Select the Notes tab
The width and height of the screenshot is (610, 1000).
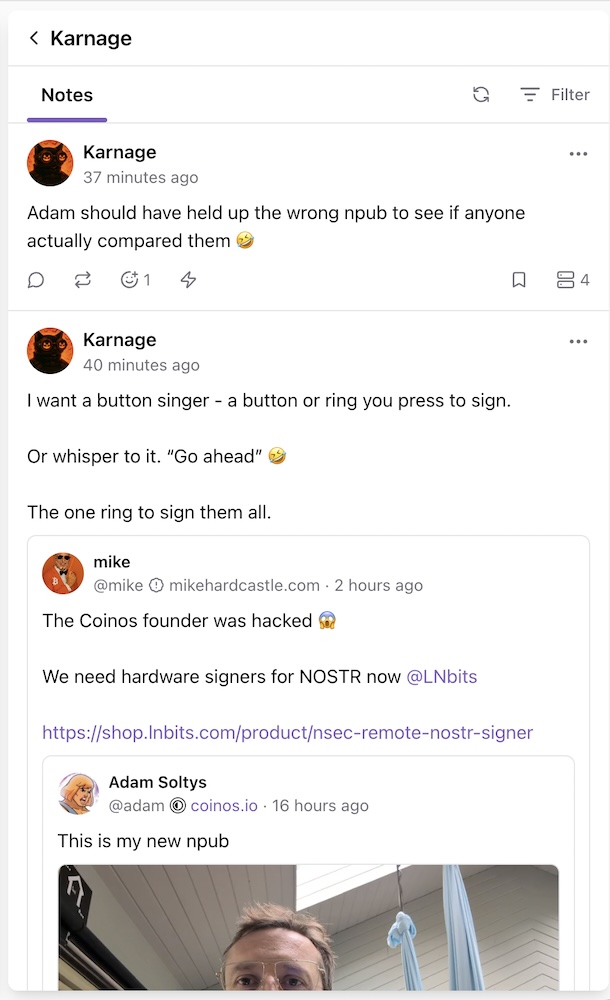pyautogui.click(x=67, y=95)
